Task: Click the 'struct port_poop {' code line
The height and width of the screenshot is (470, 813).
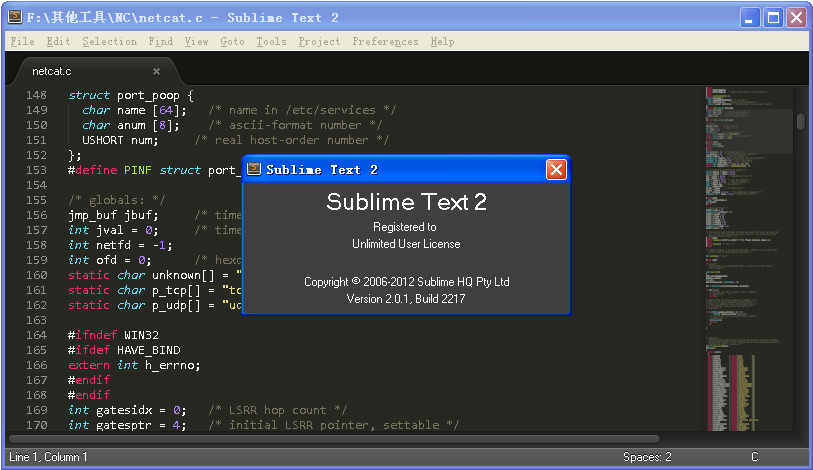Action: coord(131,95)
